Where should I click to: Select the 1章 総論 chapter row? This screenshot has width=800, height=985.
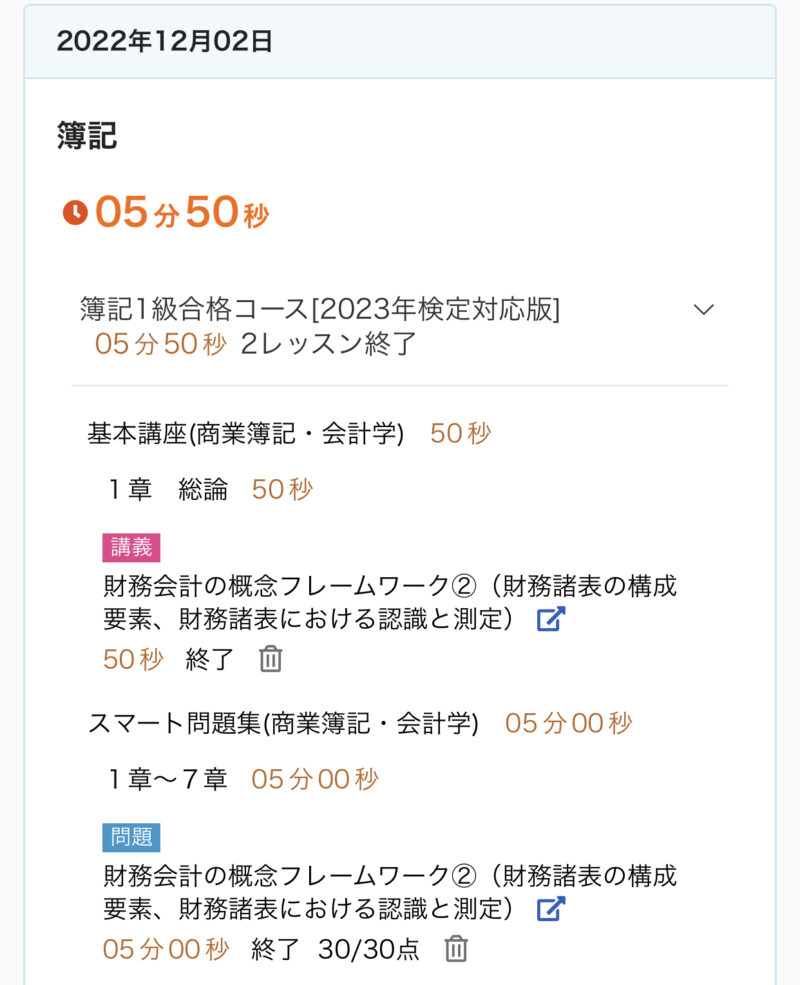coord(169,490)
